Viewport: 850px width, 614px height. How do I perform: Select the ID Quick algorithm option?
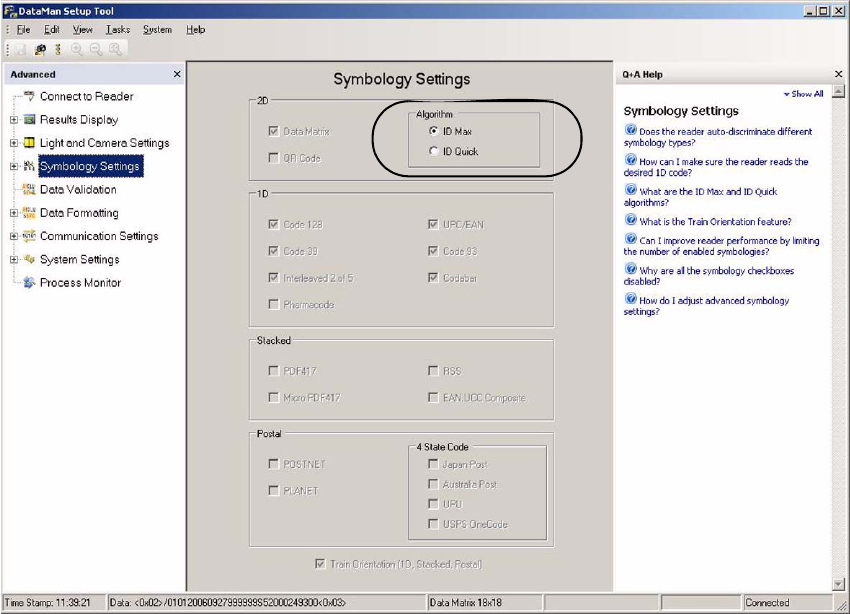pyautogui.click(x=433, y=151)
